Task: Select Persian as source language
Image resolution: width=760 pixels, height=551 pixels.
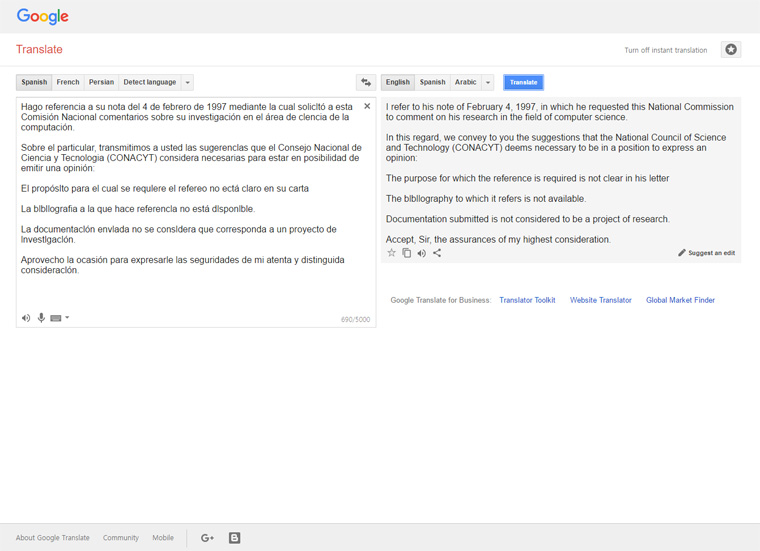Action: coord(101,82)
